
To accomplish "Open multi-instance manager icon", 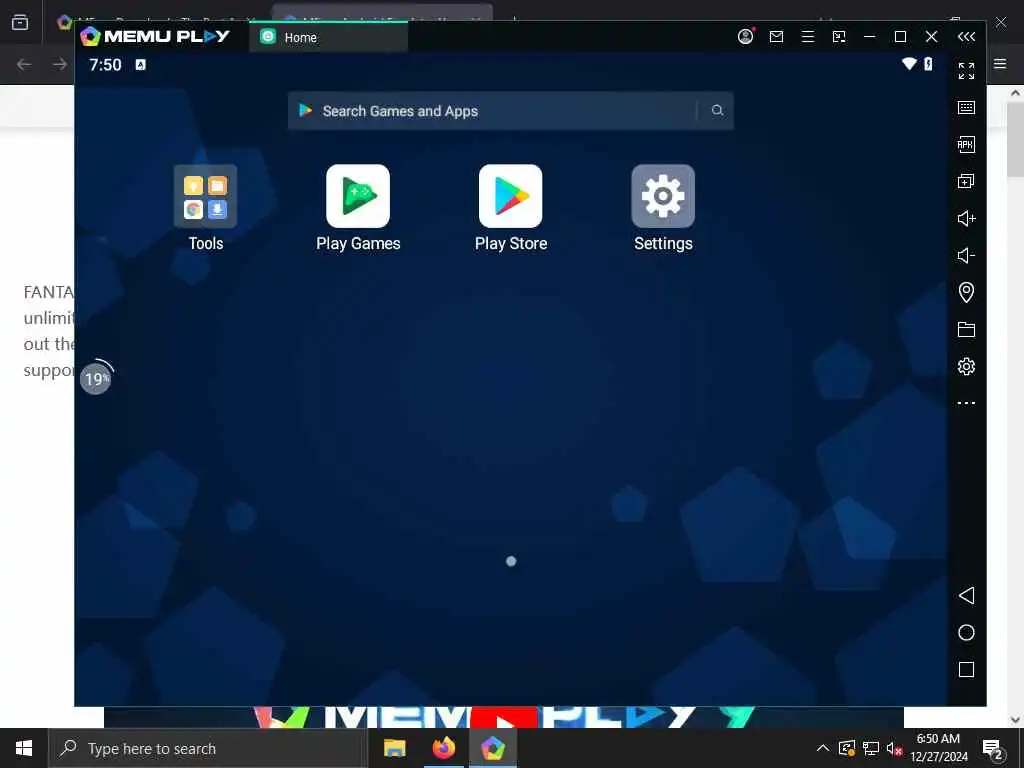I will pos(967,181).
